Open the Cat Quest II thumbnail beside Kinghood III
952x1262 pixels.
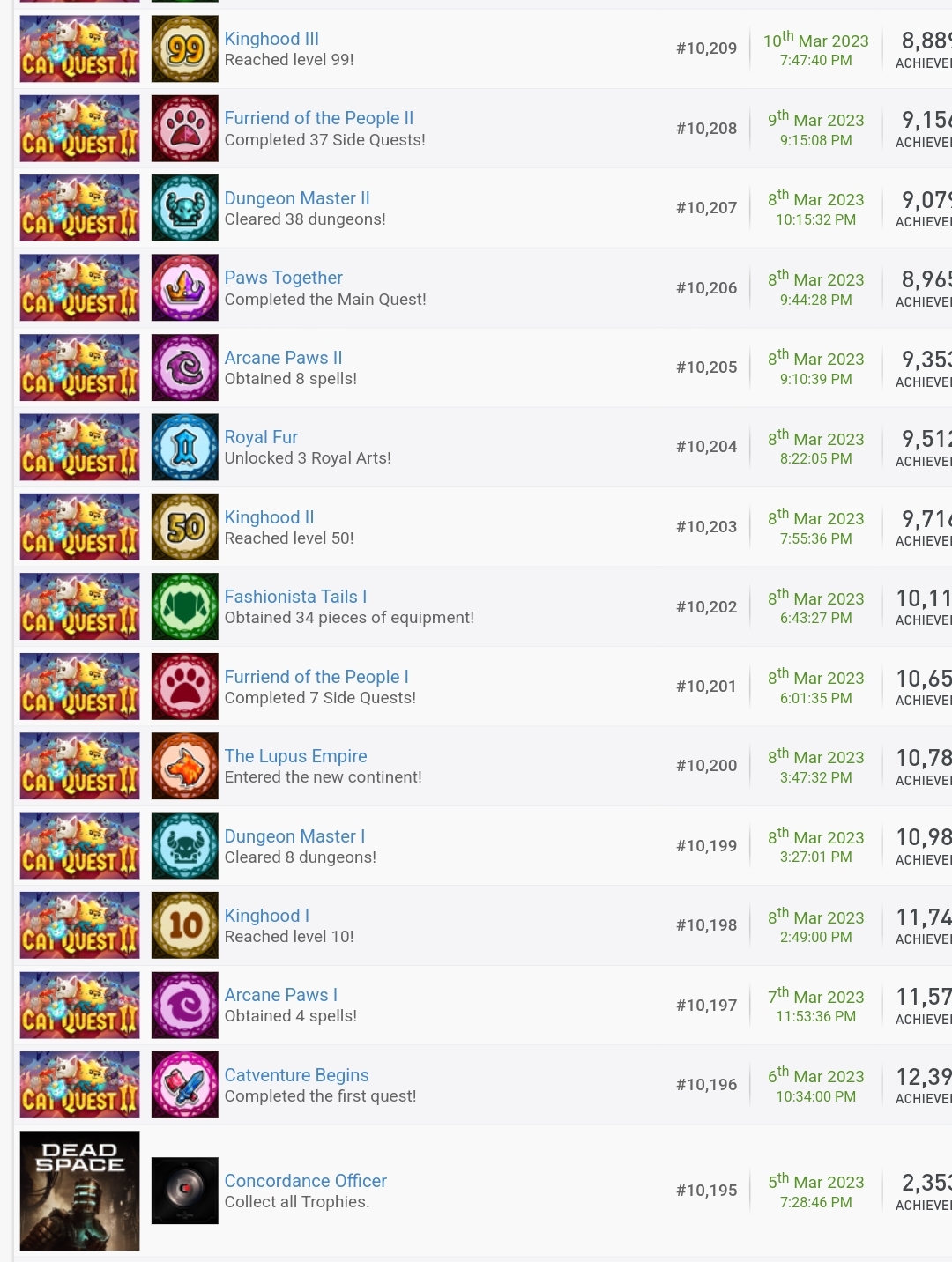coord(79,49)
